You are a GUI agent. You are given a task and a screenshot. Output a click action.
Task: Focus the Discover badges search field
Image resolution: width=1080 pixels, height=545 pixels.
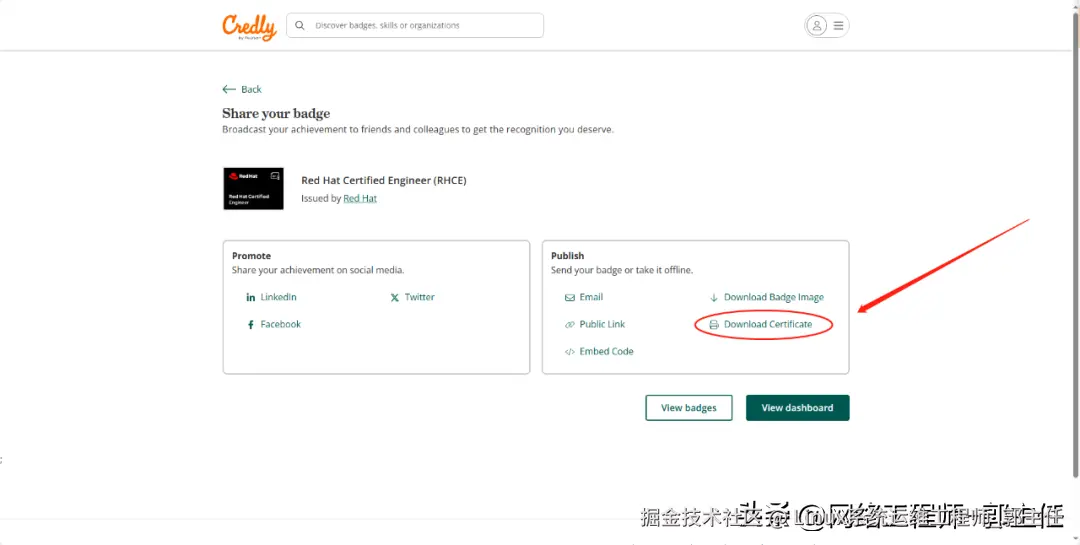(415, 25)
